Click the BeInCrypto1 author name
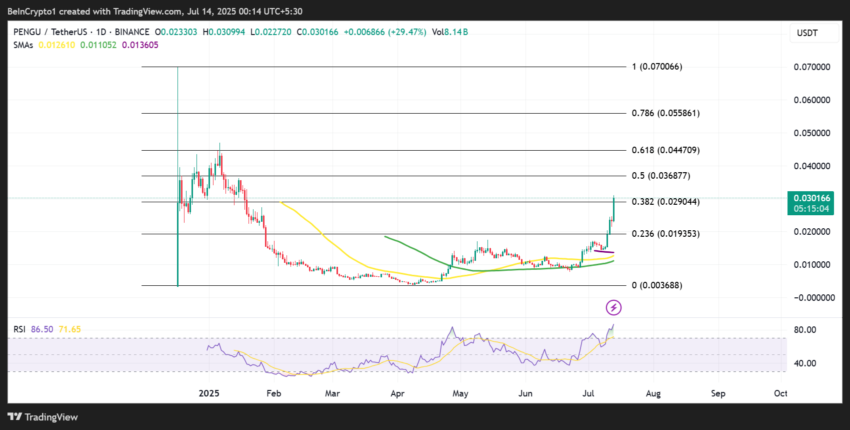 [31, 10]
